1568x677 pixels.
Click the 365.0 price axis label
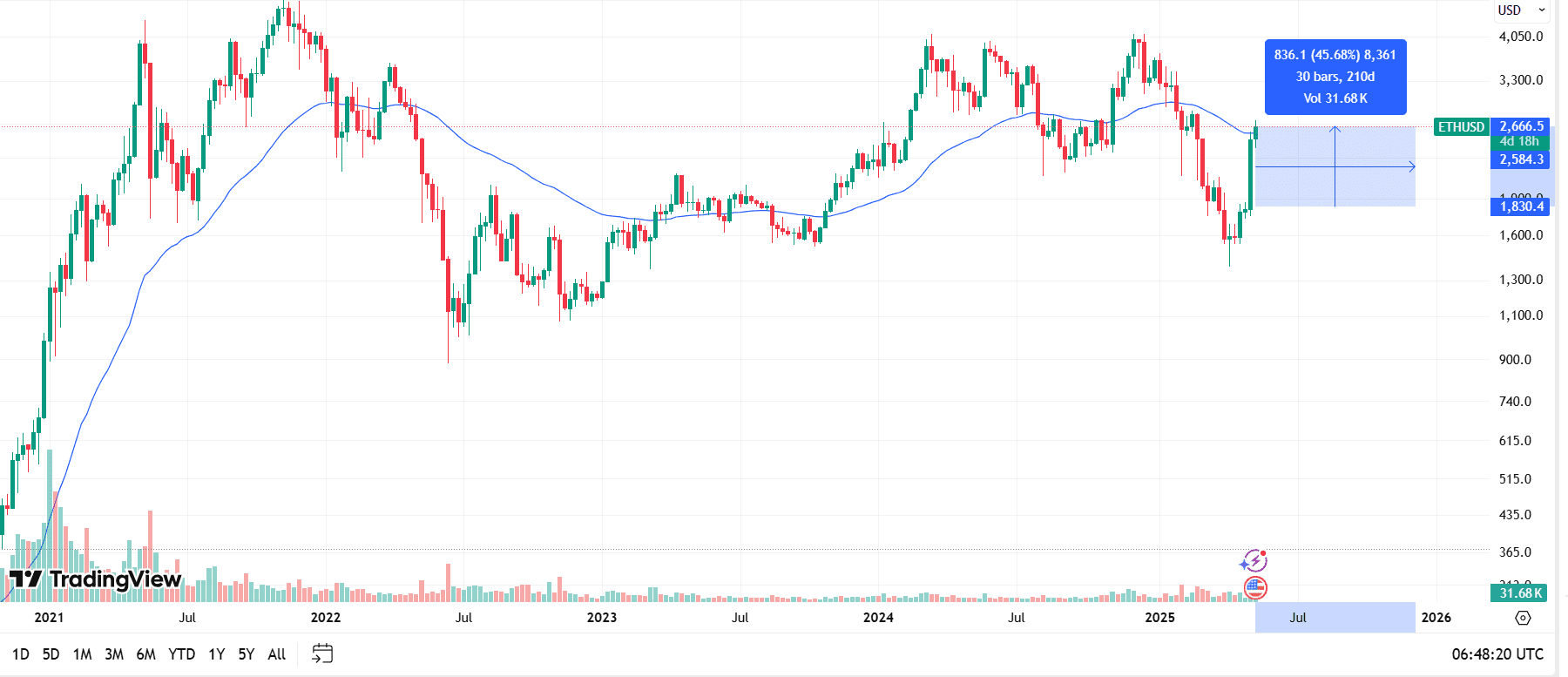pyautogui.click(x=1515, y=552)
